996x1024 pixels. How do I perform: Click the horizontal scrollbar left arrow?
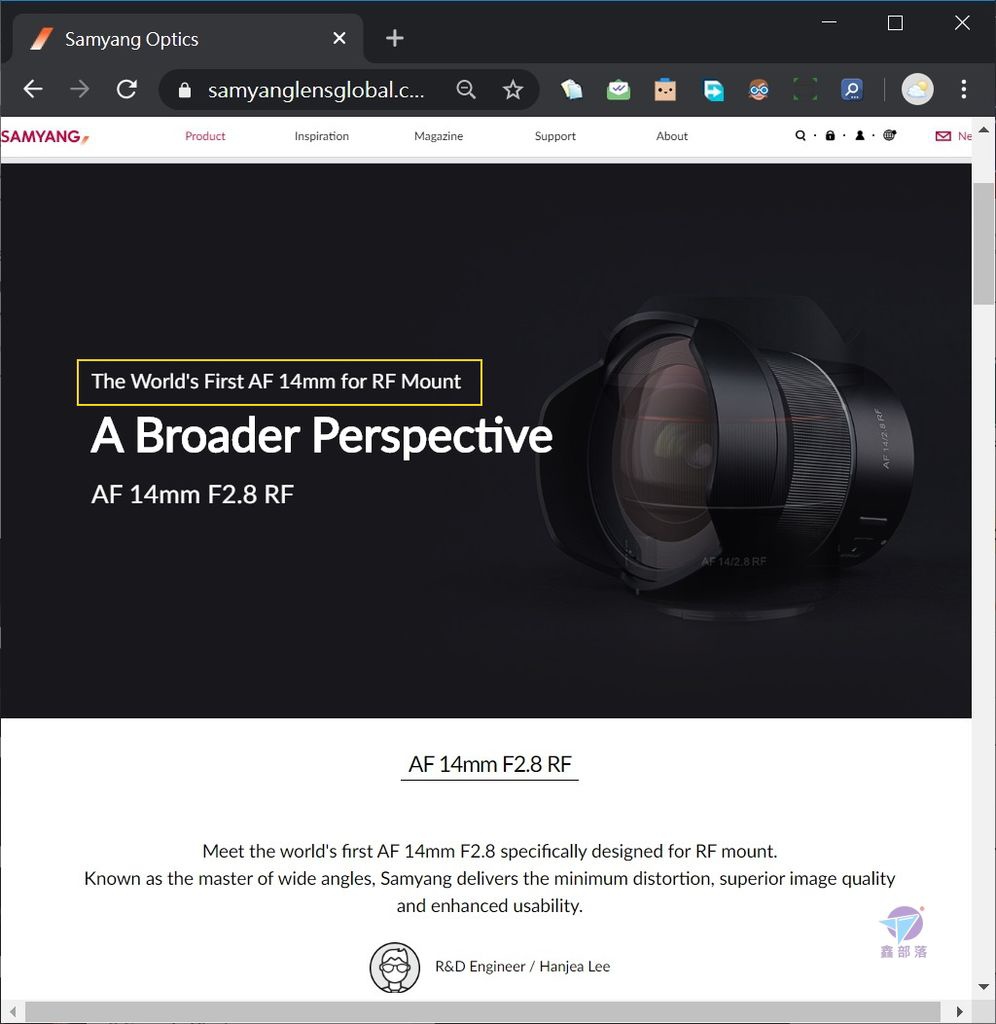pyautogui.click(x=12, y=1012)
